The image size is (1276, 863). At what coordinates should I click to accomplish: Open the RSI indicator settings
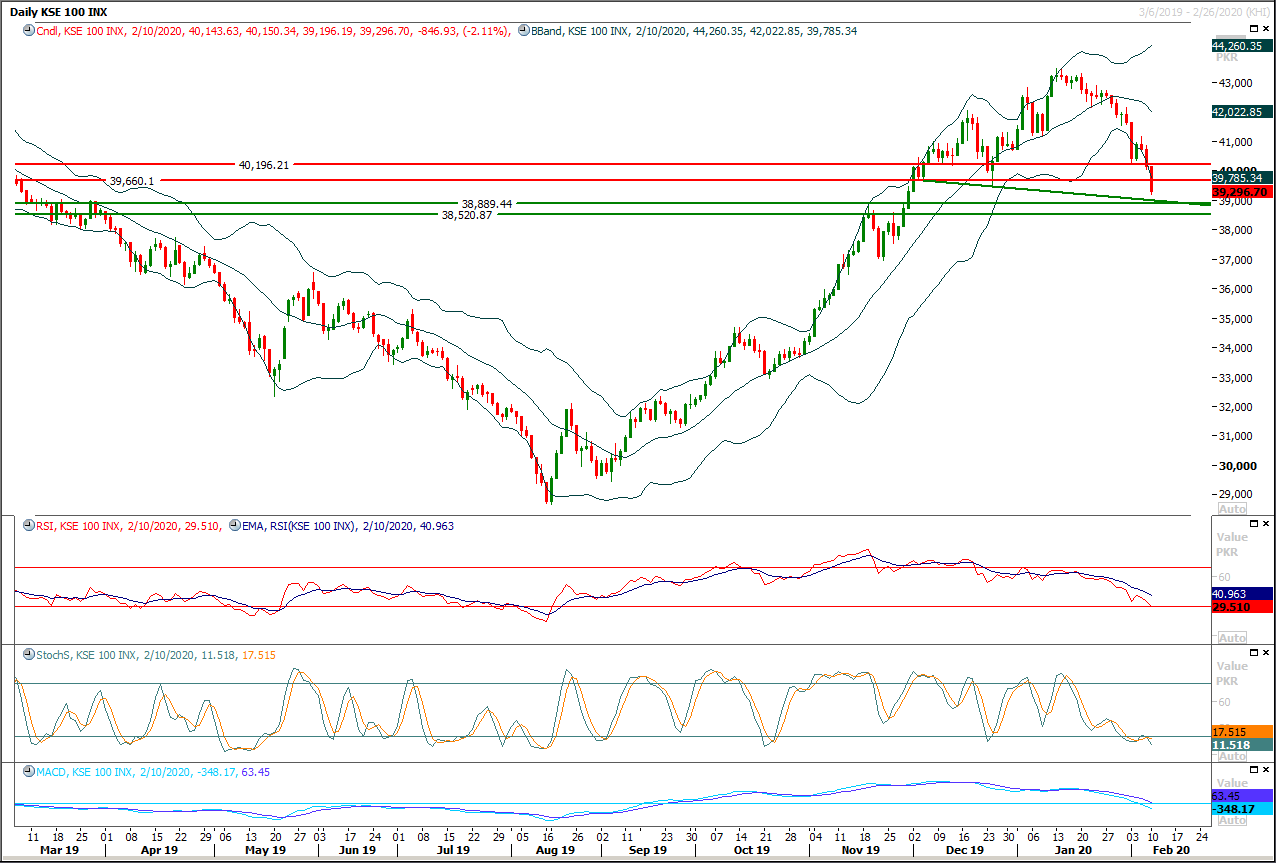point(27,525)
